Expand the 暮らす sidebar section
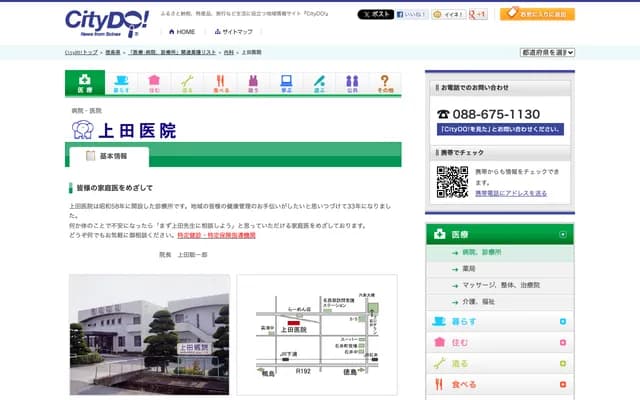Screen dimensions: 640x400 (564, 321)
